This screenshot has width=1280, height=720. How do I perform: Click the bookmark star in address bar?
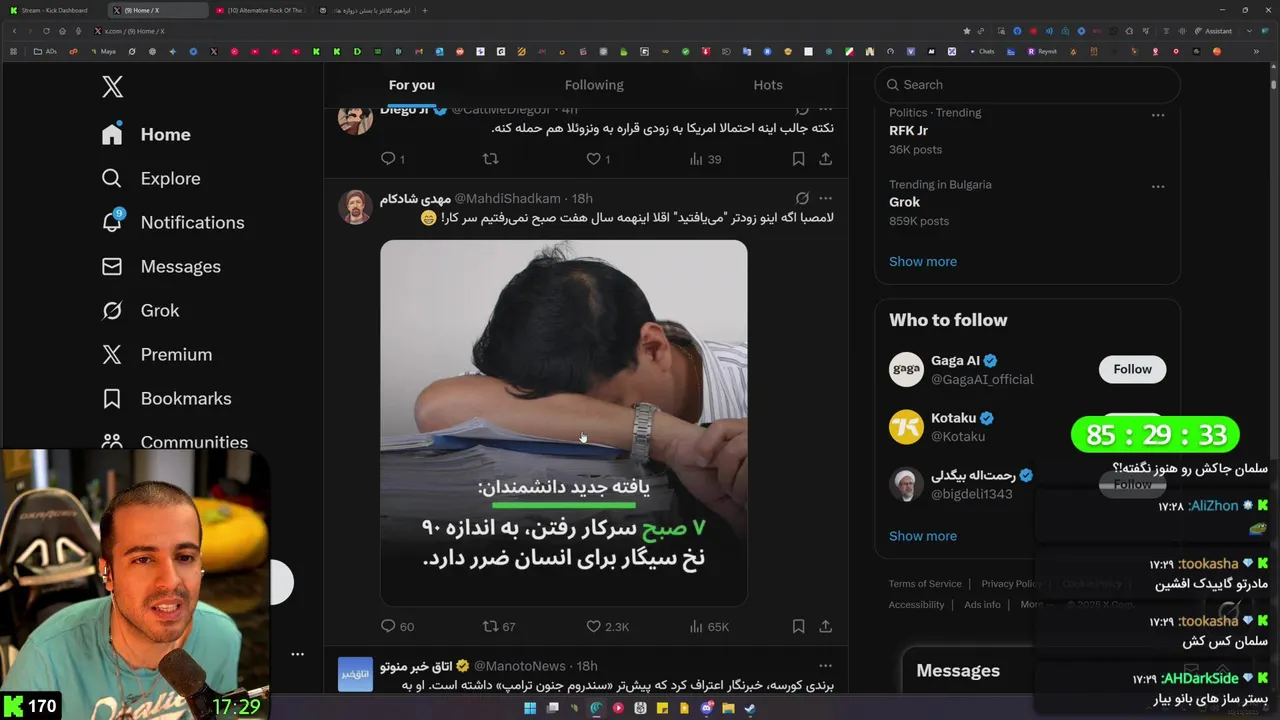(966, 31)
